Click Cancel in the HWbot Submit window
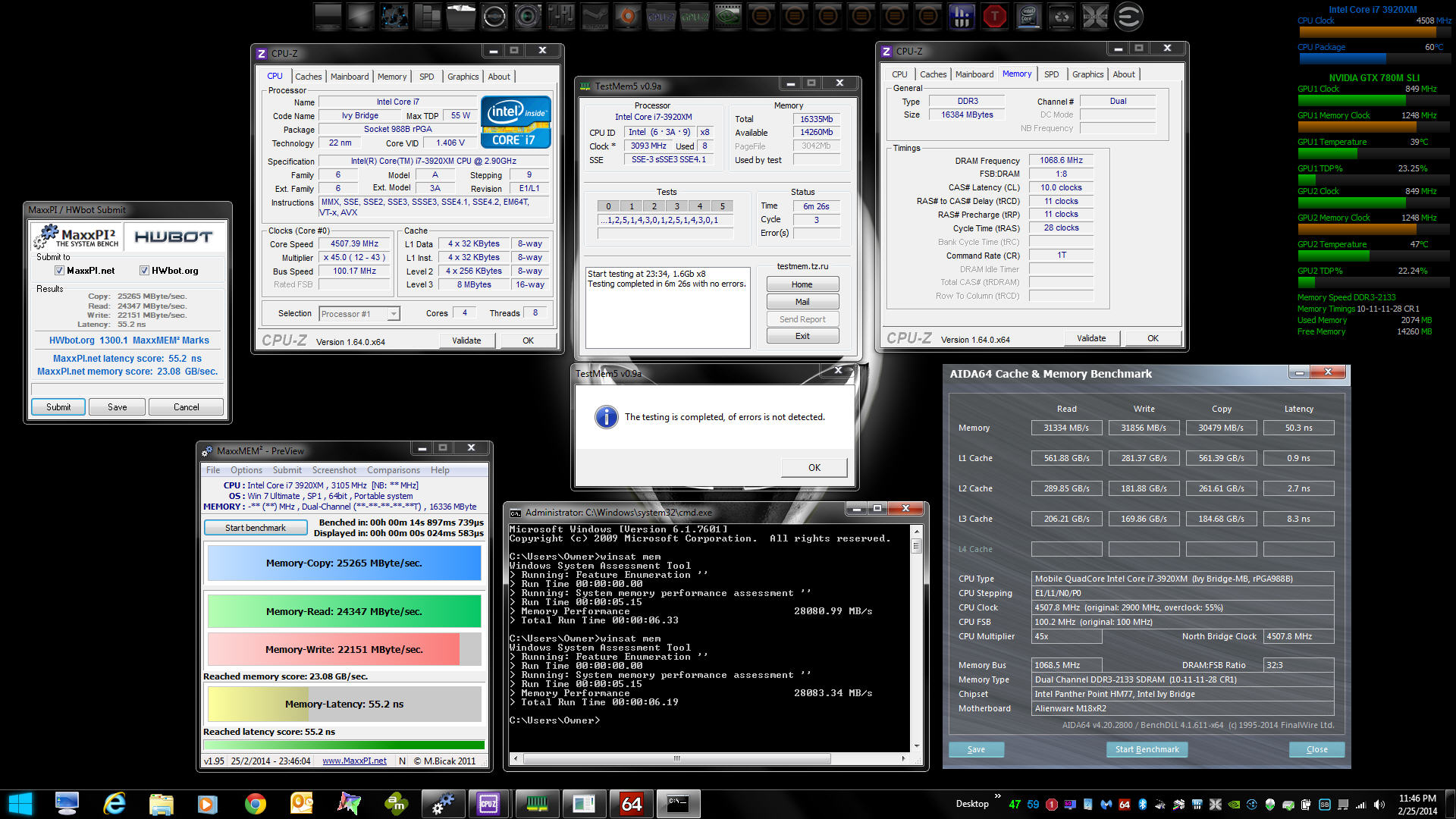 pyautogui.click(x=186, y=407)
